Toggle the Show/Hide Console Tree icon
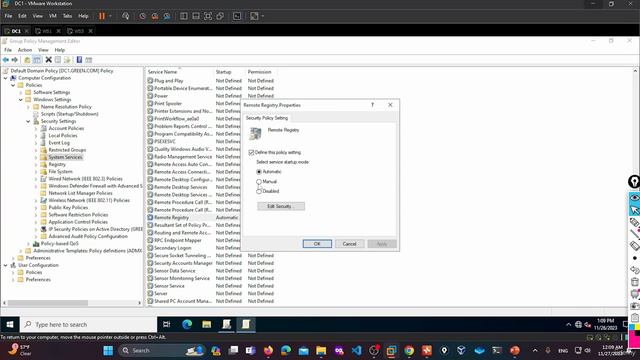The width and height of the screenshot is (640, 360). pyautogui.click(x=37, y=60)
